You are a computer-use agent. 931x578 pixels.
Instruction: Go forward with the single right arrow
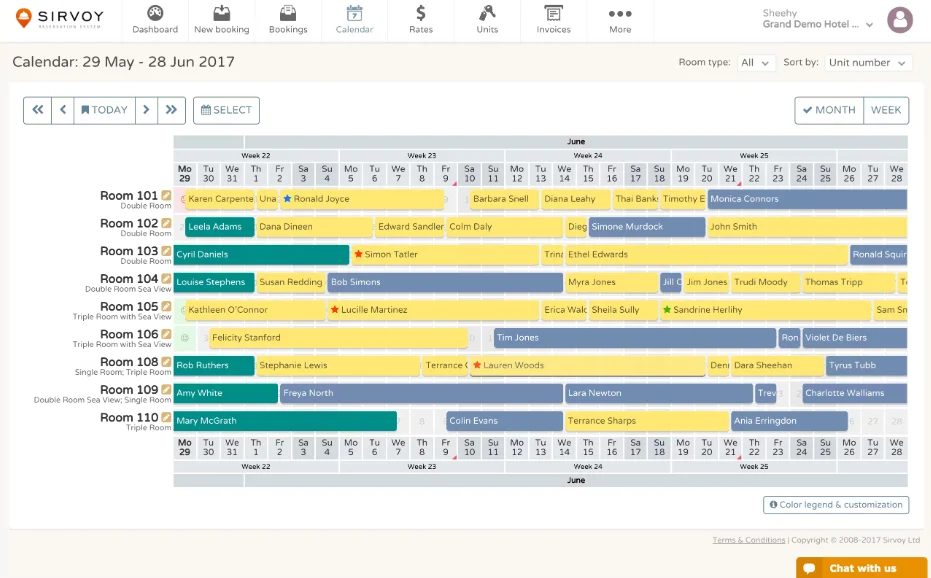[x=146, y=110]
